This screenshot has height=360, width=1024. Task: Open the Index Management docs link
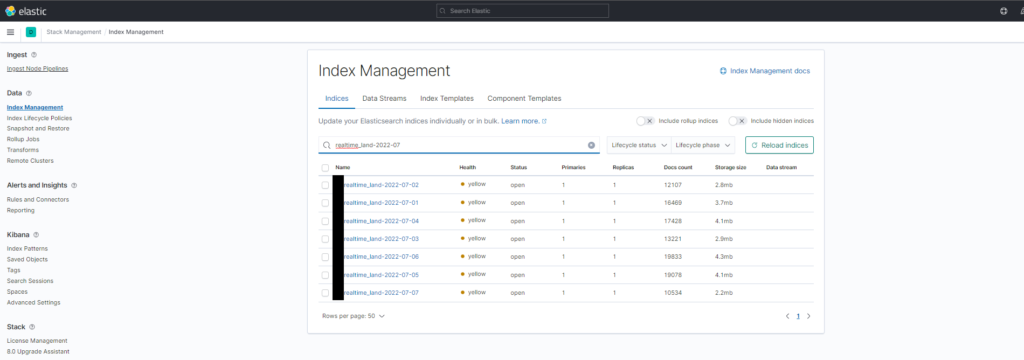[x=765, y=71]
